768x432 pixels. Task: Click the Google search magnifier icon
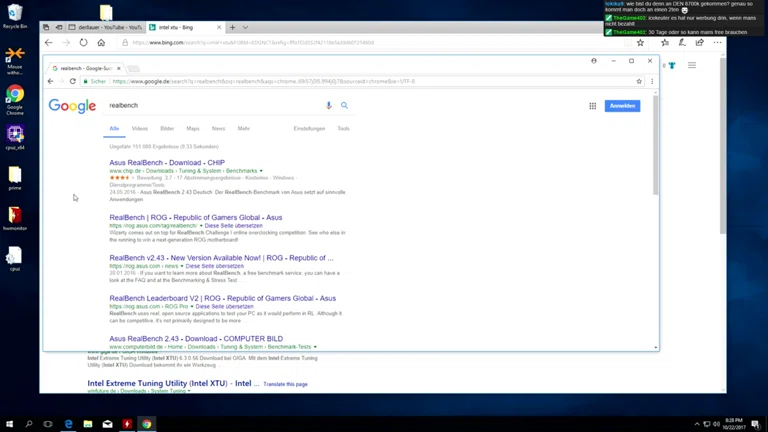click(344, 105)
